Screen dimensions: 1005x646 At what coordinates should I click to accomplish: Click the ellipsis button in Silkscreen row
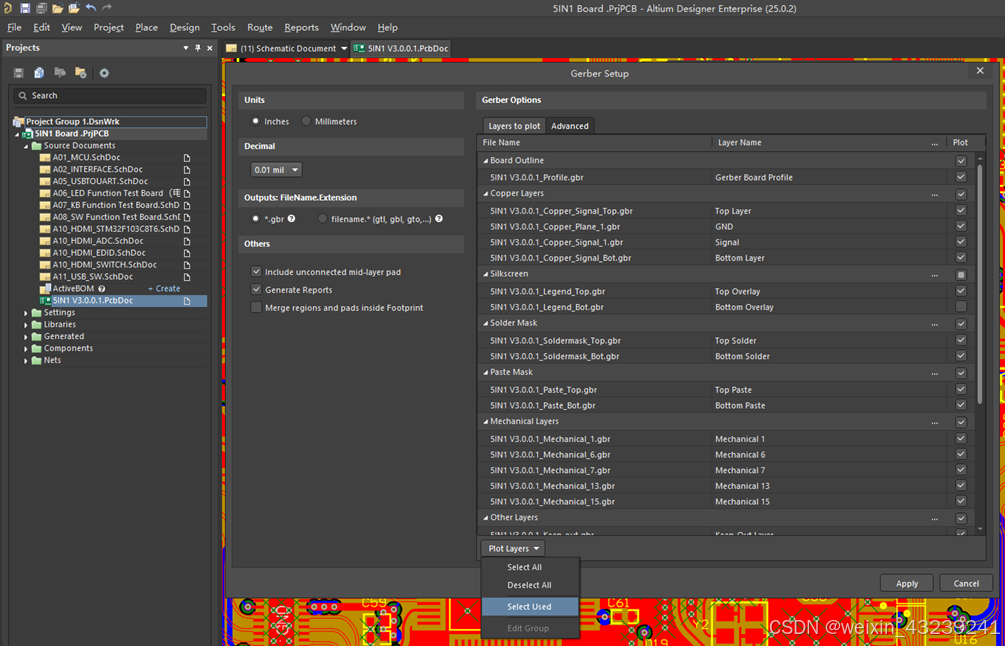pos(934,274)
